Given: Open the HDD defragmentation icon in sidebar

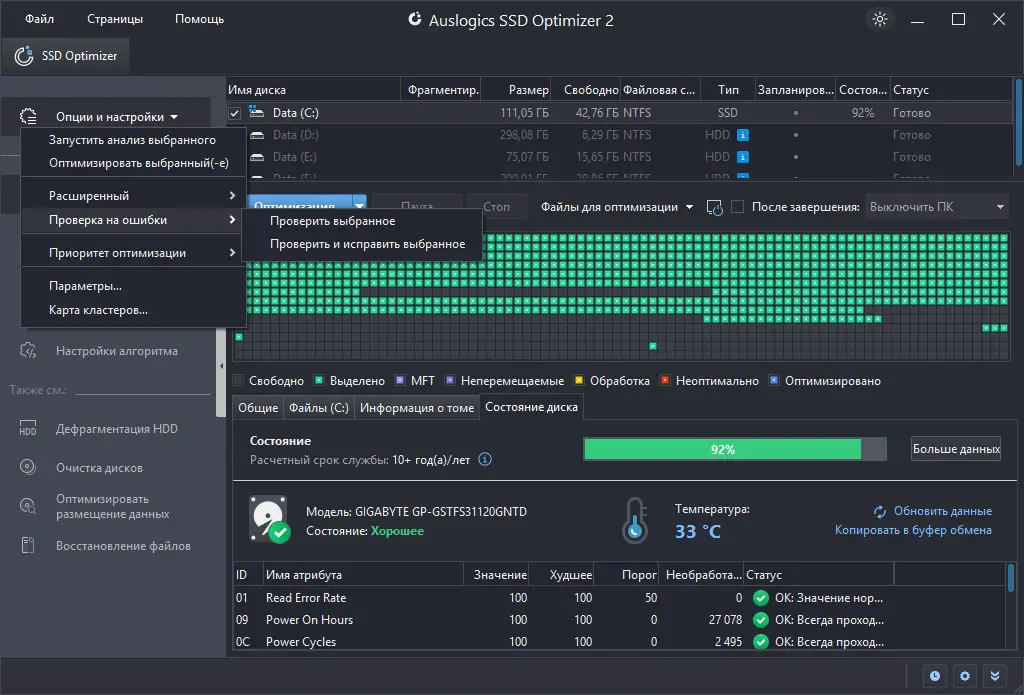Looking at the screenshot, I should 27,428.
